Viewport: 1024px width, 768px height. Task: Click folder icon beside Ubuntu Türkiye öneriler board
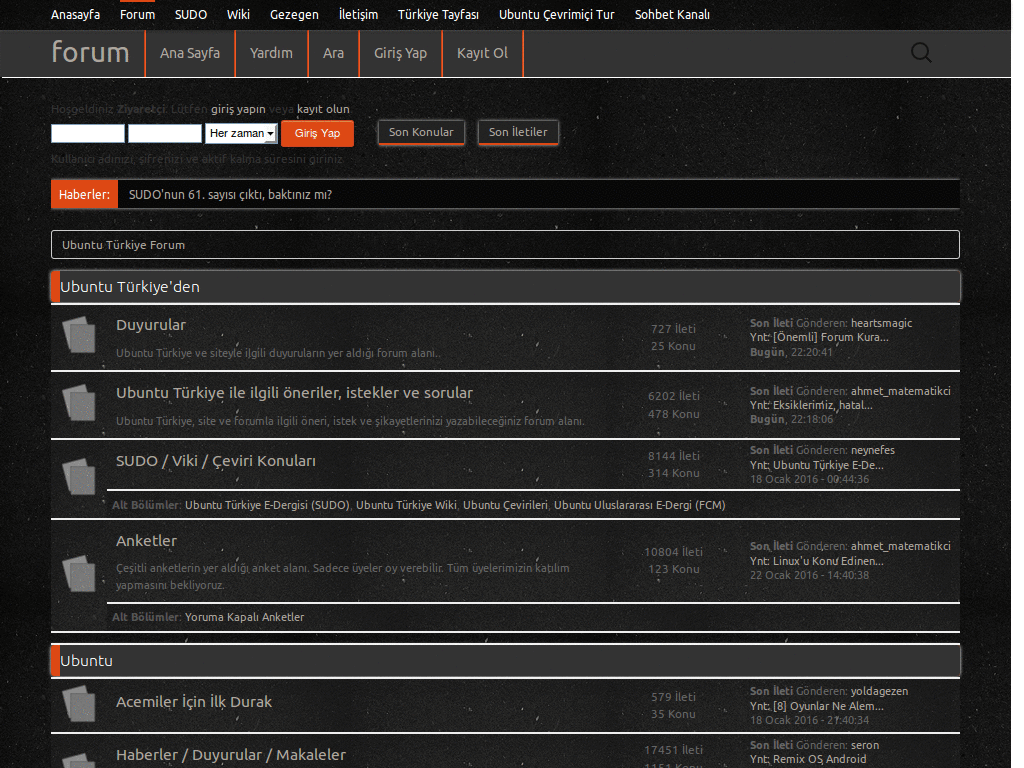[x=79, y=402]
